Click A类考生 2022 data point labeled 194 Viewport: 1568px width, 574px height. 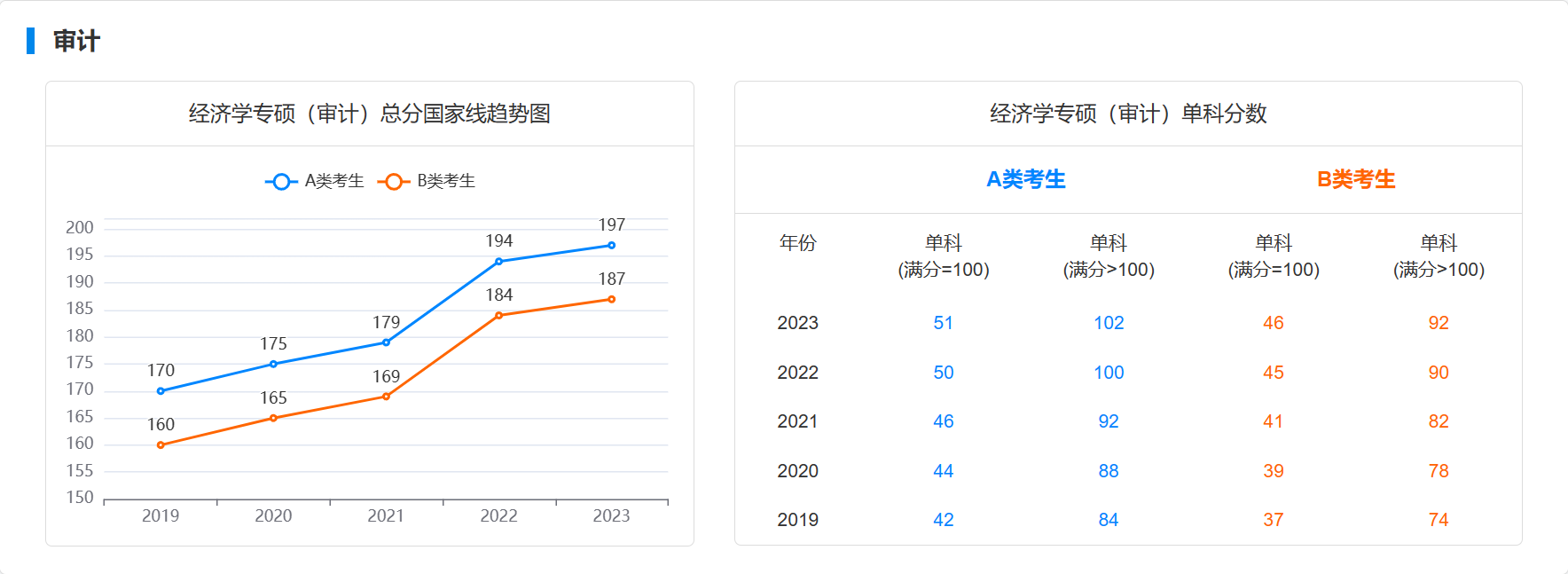click(498, 262)
